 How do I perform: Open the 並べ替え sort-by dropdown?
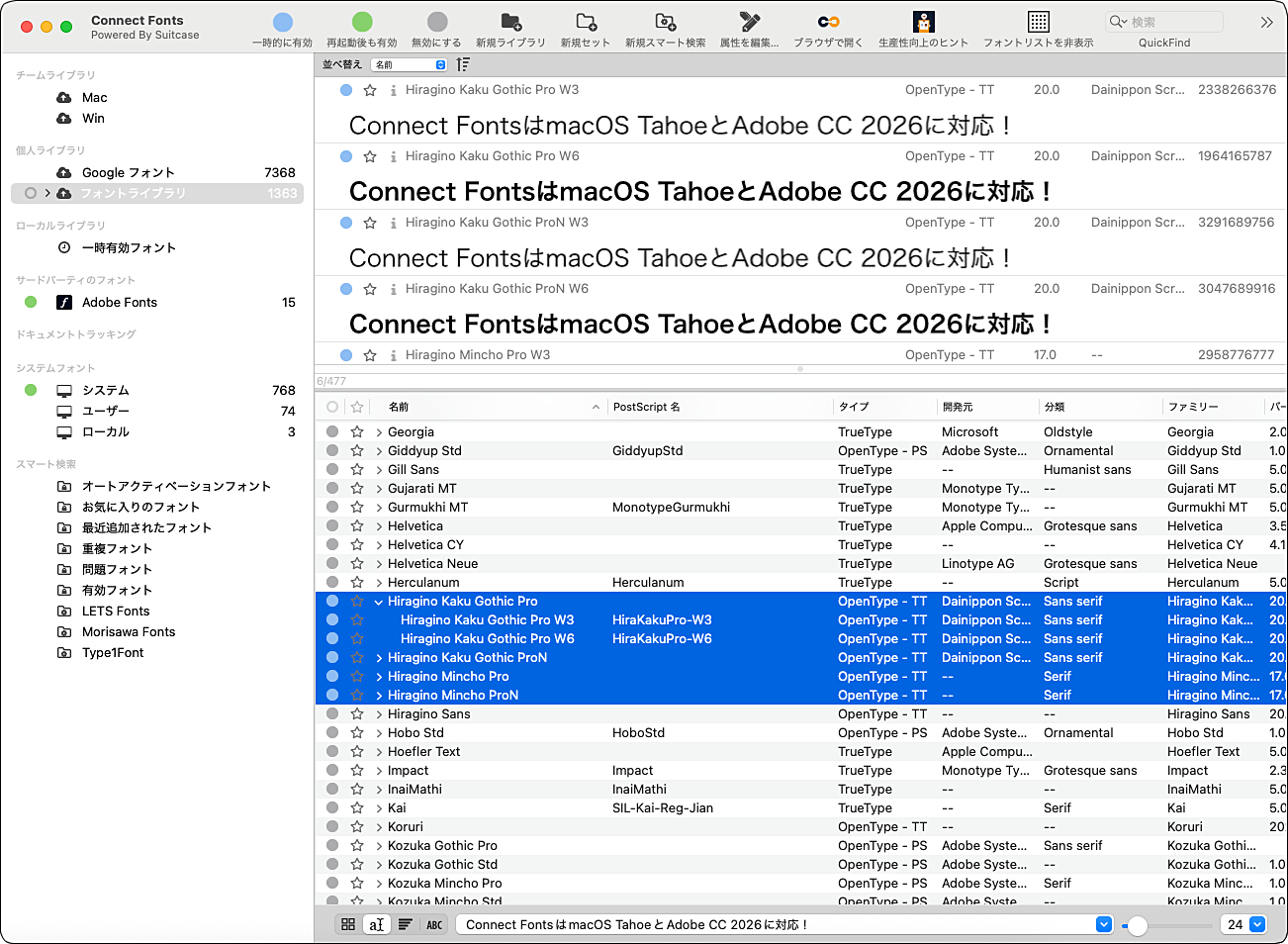[x=410, y=64]
